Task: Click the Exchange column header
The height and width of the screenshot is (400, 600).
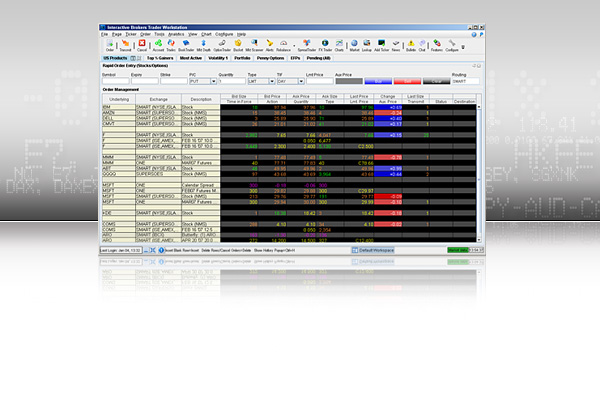Action: (x=158, y=99)
